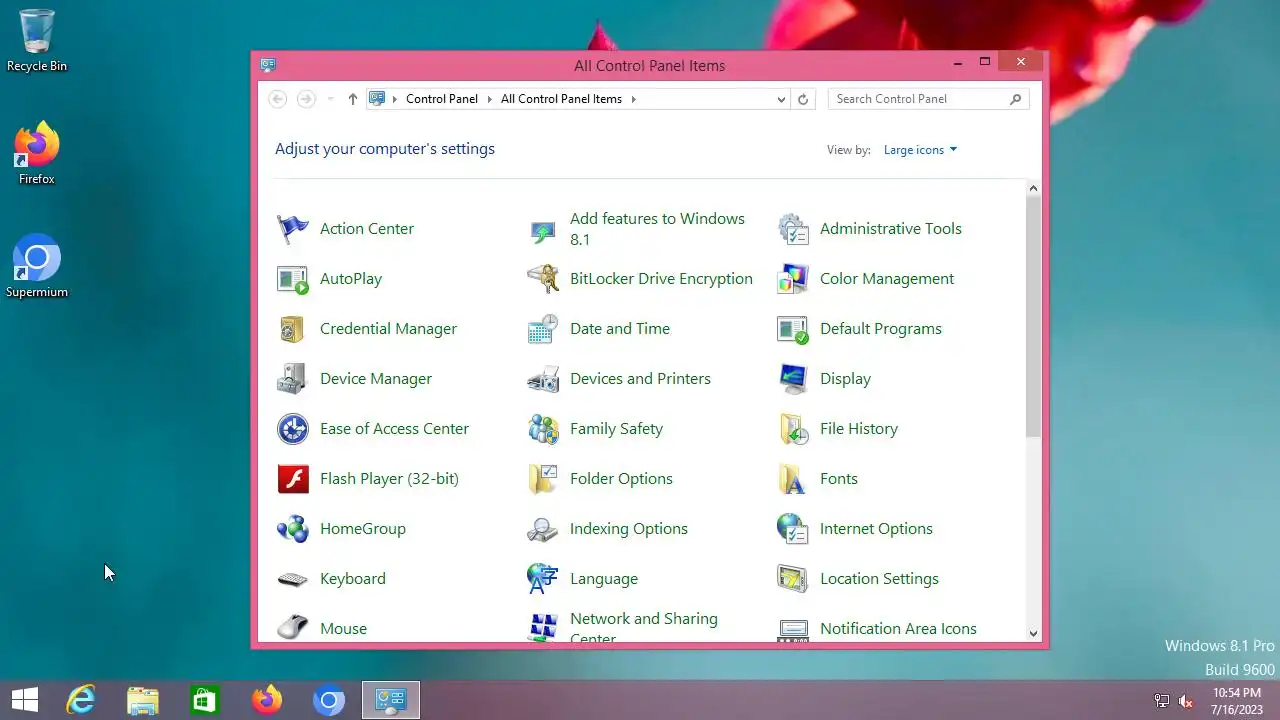Open the Action Center flag icon
This screenshot has width=1280, height=720.
[293, 229]
